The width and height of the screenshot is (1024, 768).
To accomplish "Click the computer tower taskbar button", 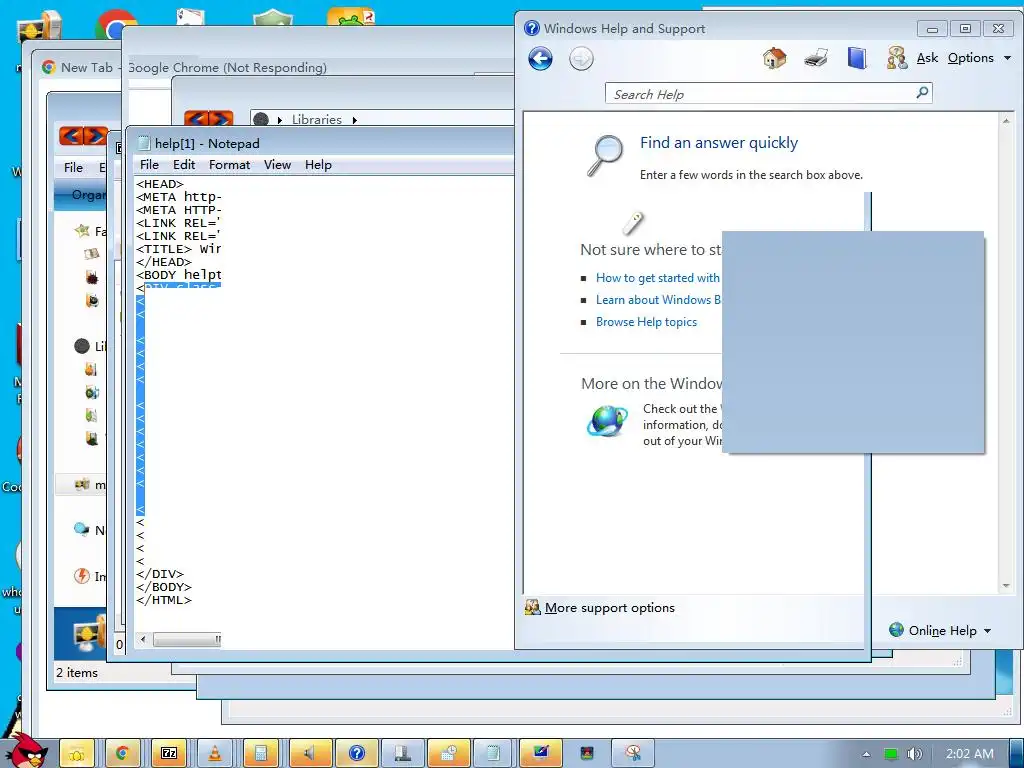I will coord(402,754).
